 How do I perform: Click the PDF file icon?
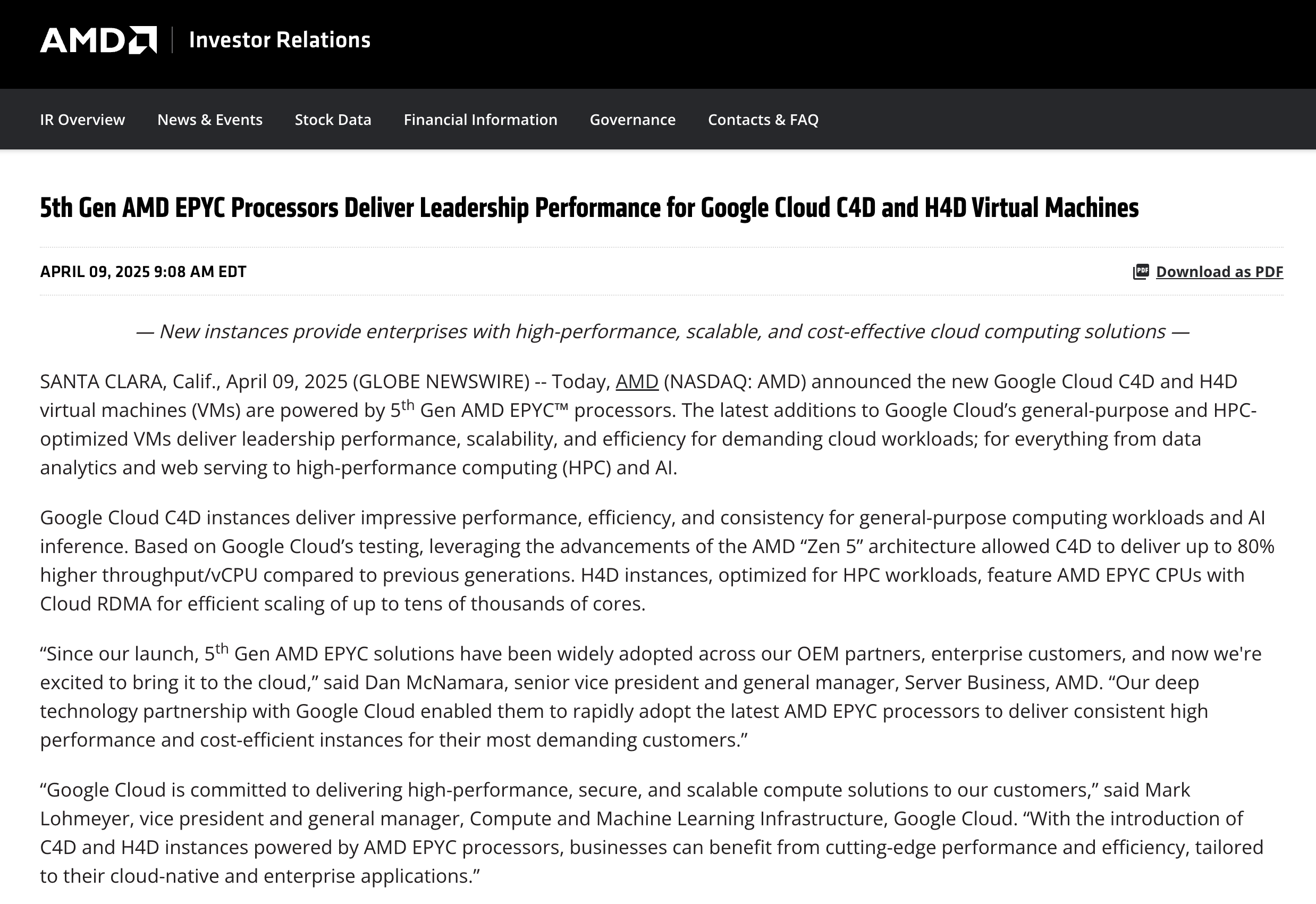point(1141,272)
